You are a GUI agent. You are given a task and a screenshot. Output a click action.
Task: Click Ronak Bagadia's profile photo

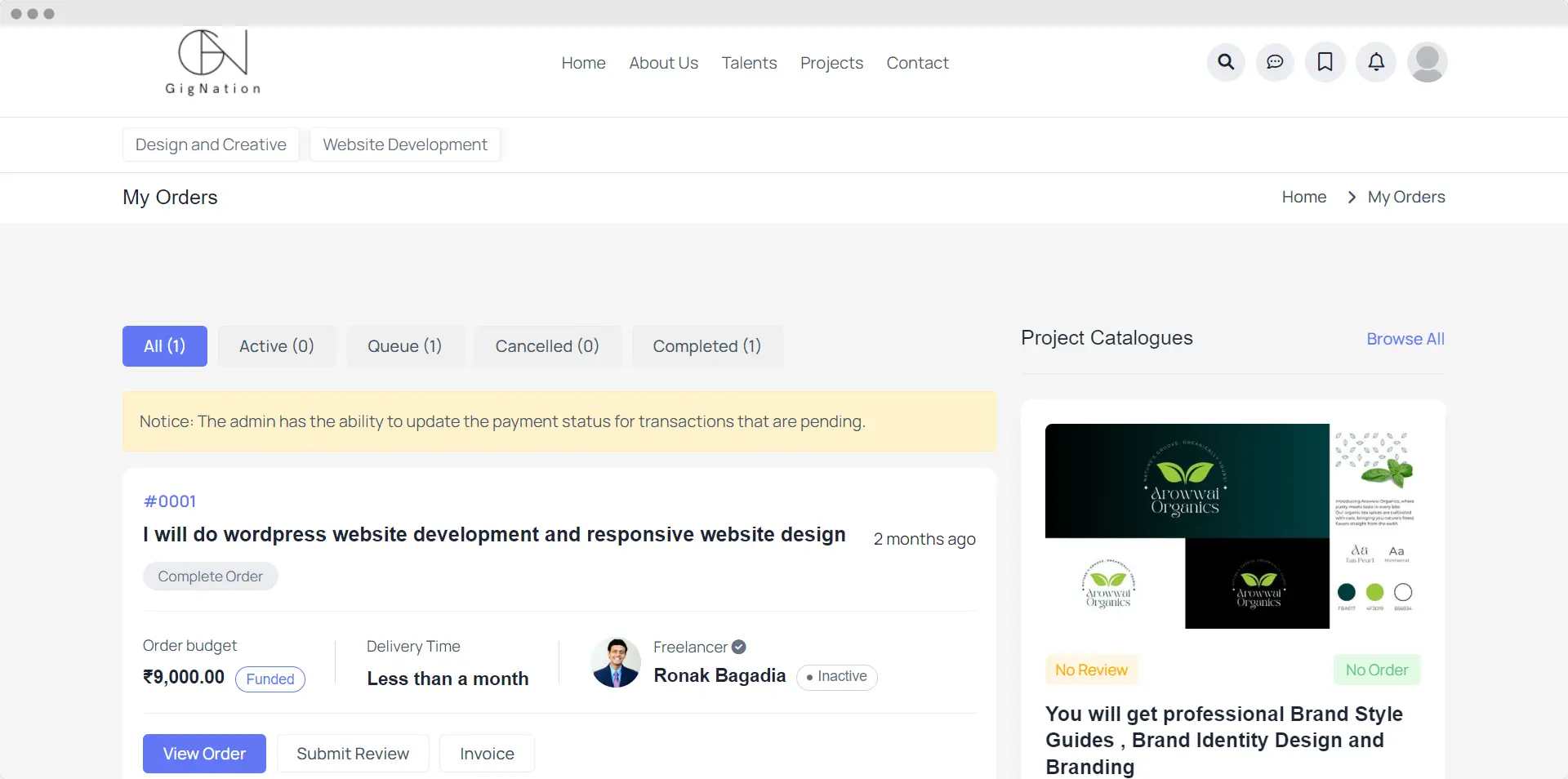pos(616,662)
